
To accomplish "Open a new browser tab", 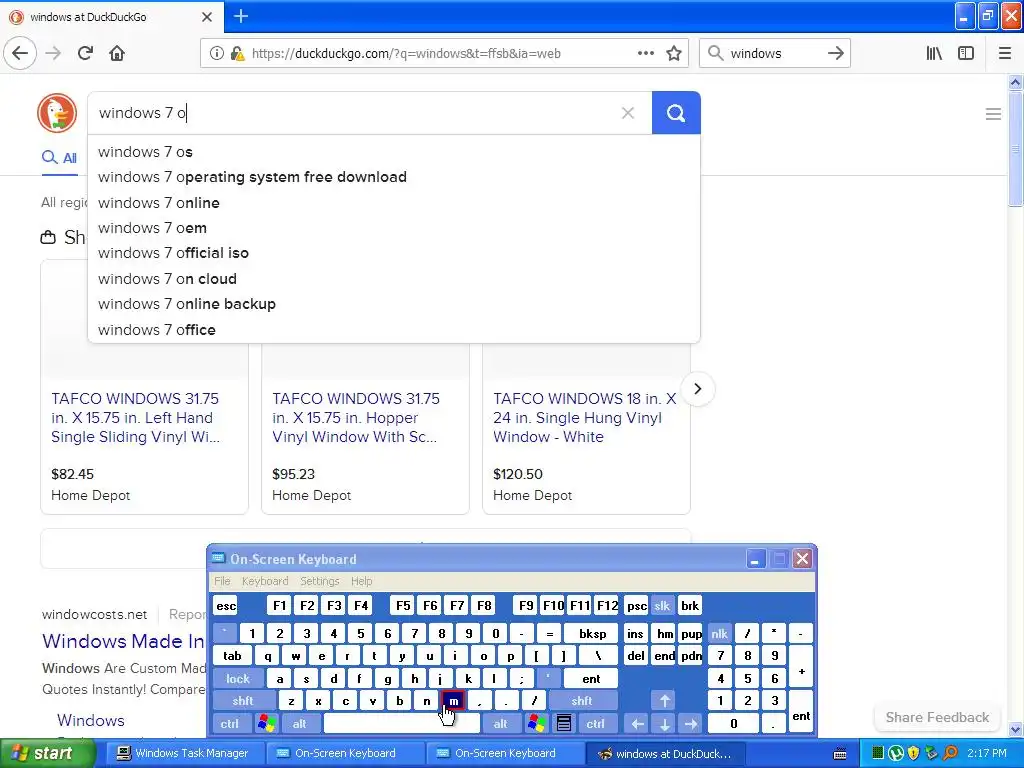I will (240, 16).
